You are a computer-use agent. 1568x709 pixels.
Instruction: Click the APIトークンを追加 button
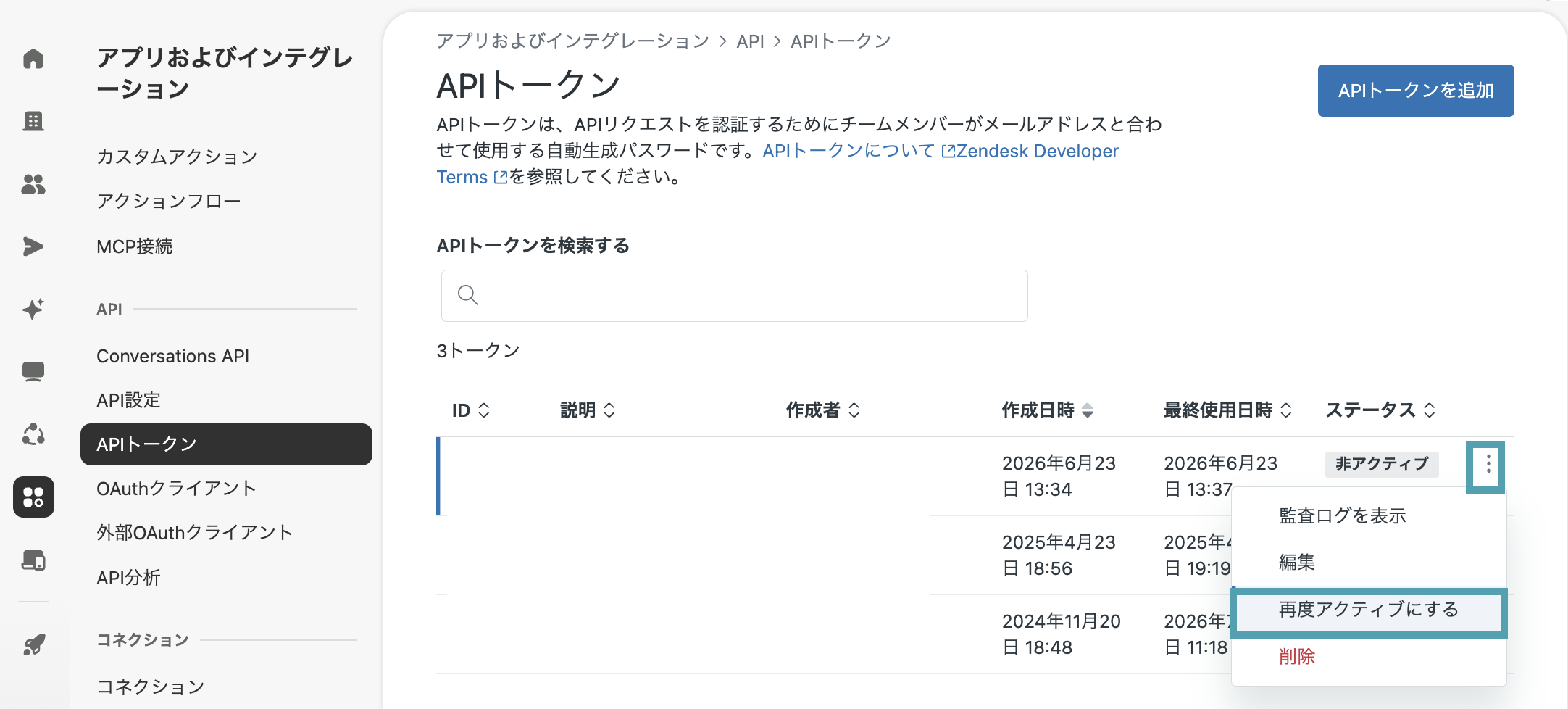pos(1416,91)
